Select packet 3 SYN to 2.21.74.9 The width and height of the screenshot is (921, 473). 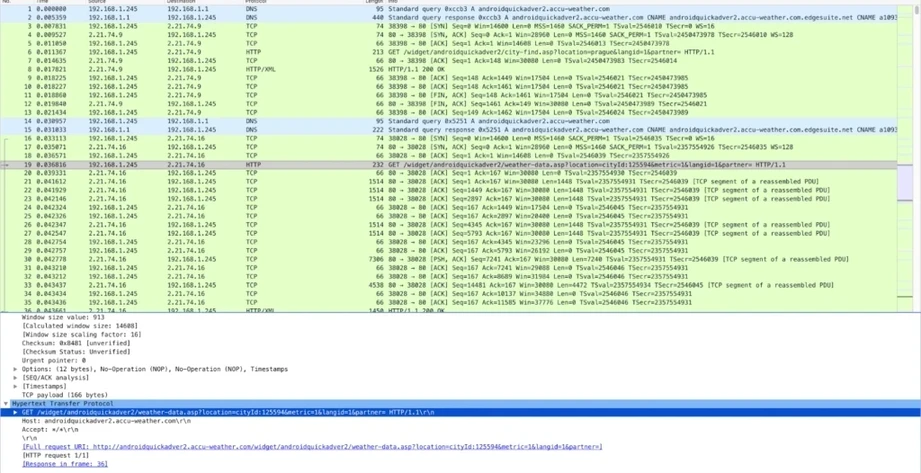coord(449,26)
